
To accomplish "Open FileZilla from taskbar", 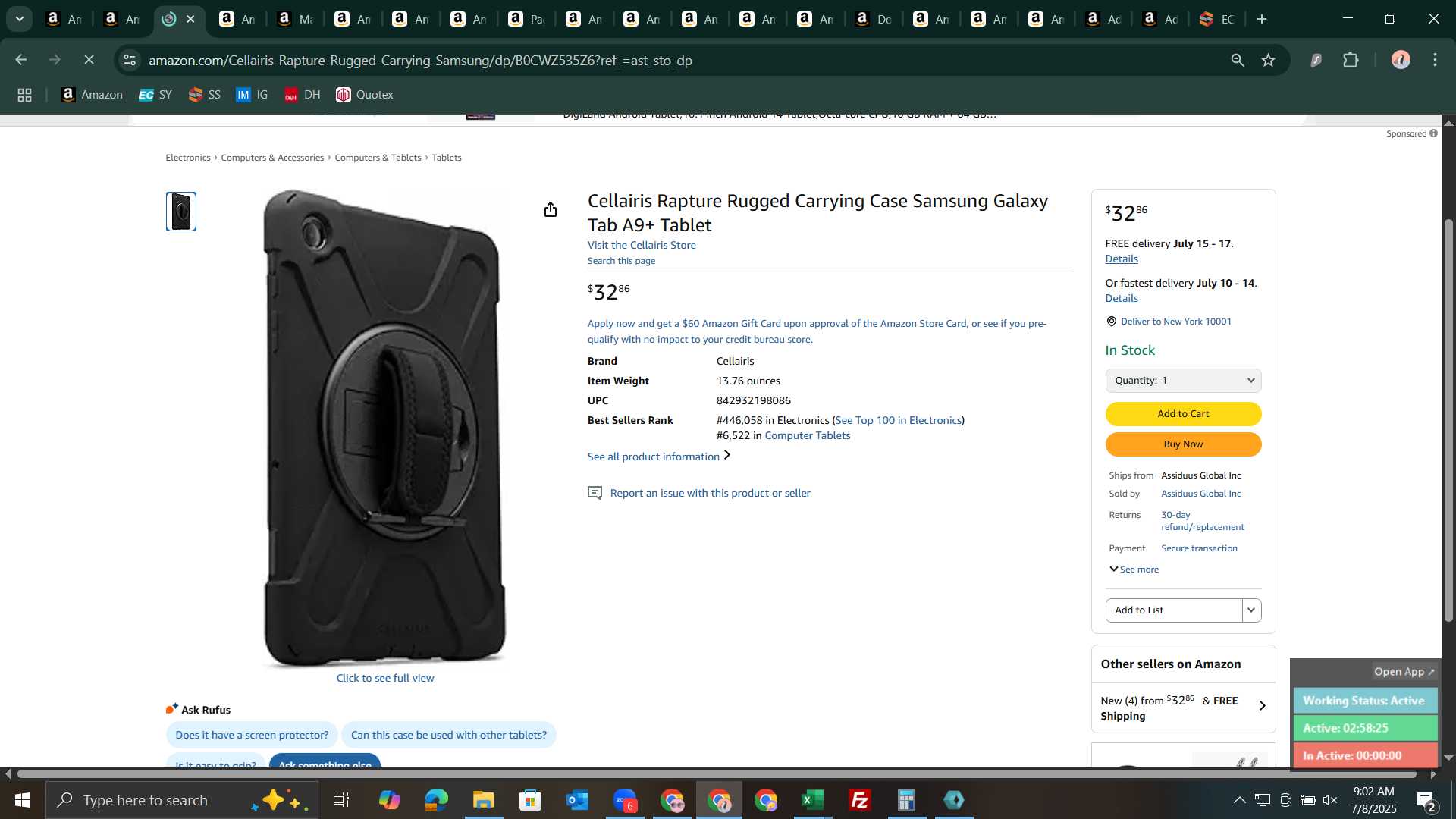I will [860, 800].
